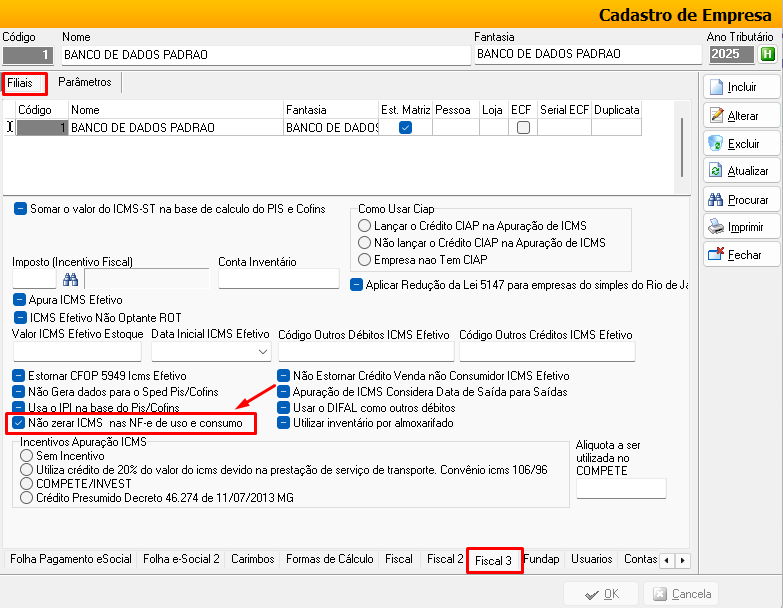This screenshot has width=783, height=608.
Task: Click the Fantasia input field
Action: coord(588,54)
